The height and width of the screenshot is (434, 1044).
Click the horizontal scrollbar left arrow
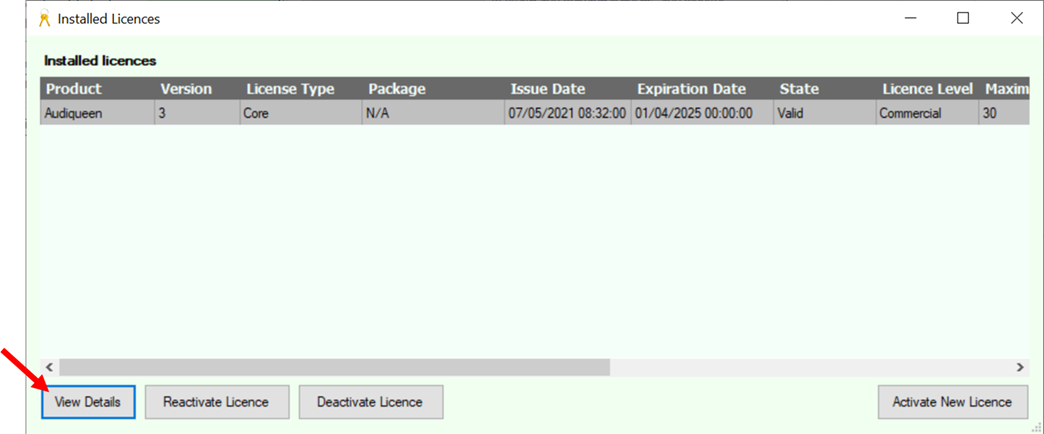click(49, 367)
